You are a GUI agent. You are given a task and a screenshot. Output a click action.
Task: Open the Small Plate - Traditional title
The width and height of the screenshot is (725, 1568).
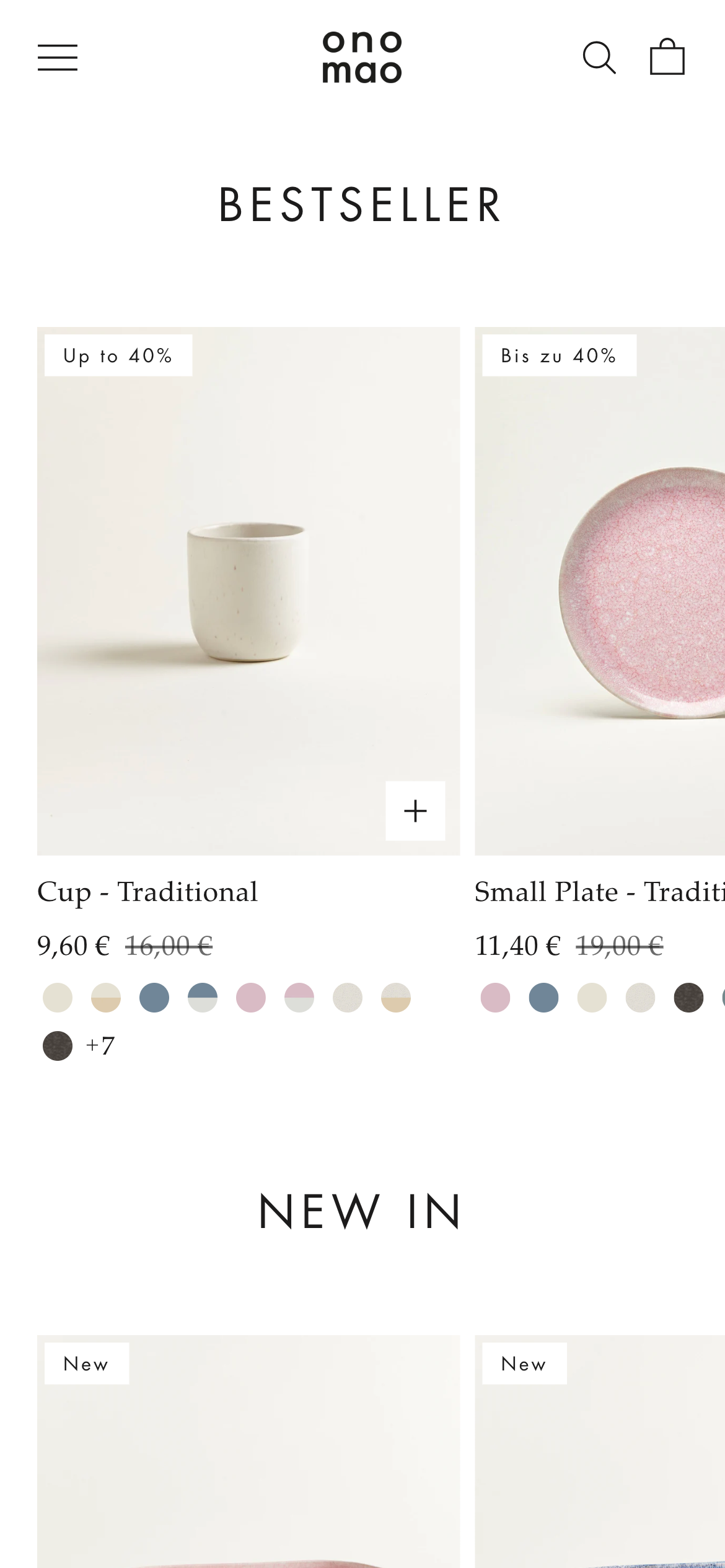point(599,892)
